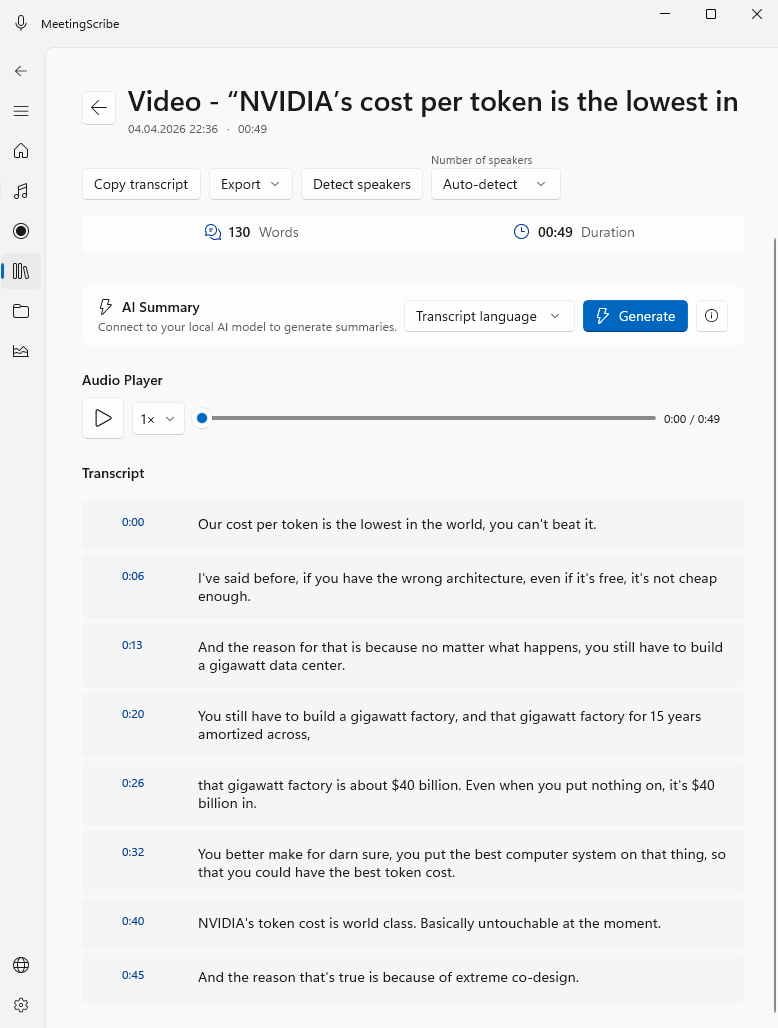
Task: Click the MeetingScribe microphone app icon
Action: pos(21,23)
